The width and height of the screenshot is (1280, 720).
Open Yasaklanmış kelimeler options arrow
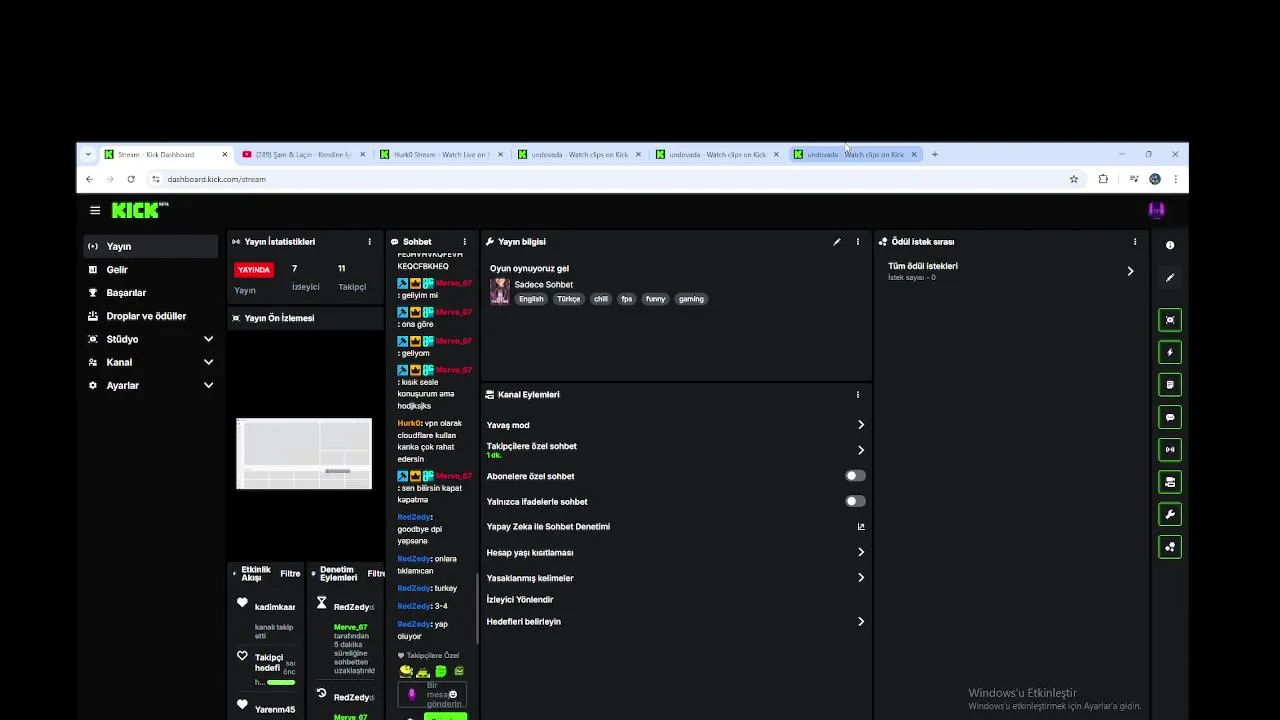pyautogui.click(x=860, y=578)
